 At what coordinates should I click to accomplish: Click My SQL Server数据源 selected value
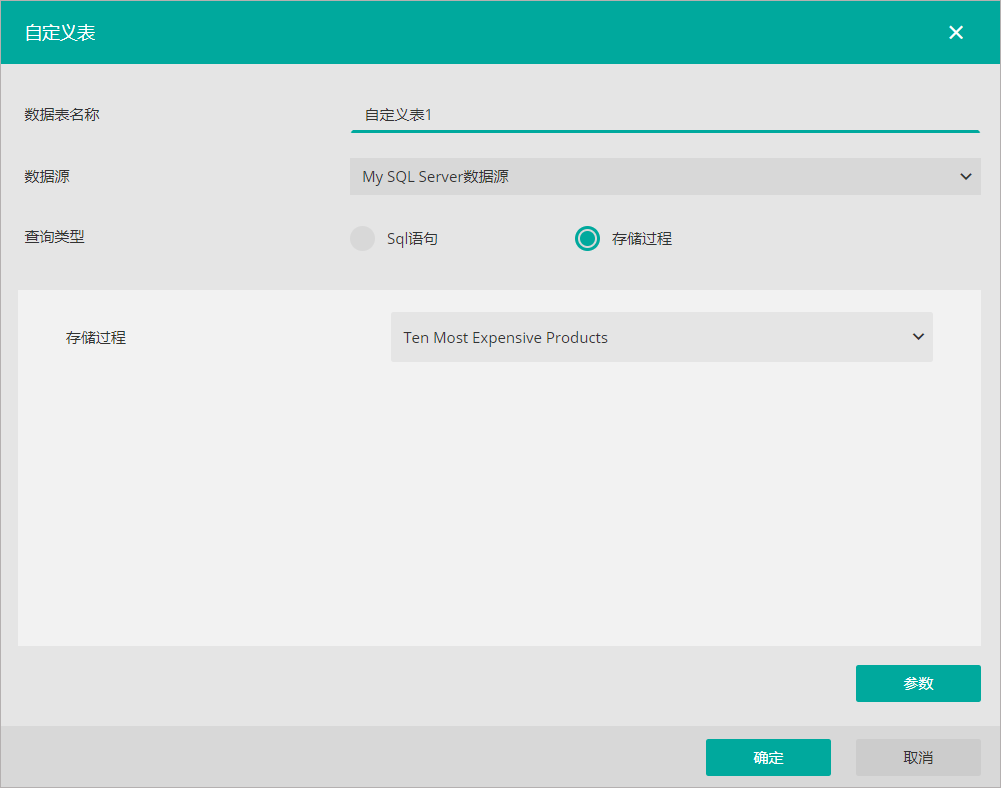coord(435,177)
